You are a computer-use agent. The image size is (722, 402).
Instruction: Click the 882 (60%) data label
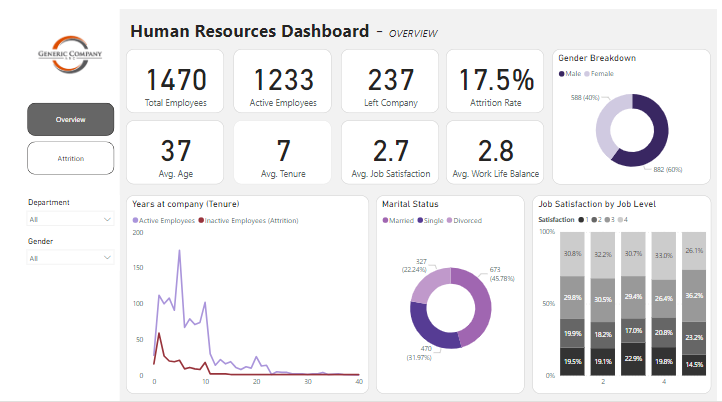668,169
